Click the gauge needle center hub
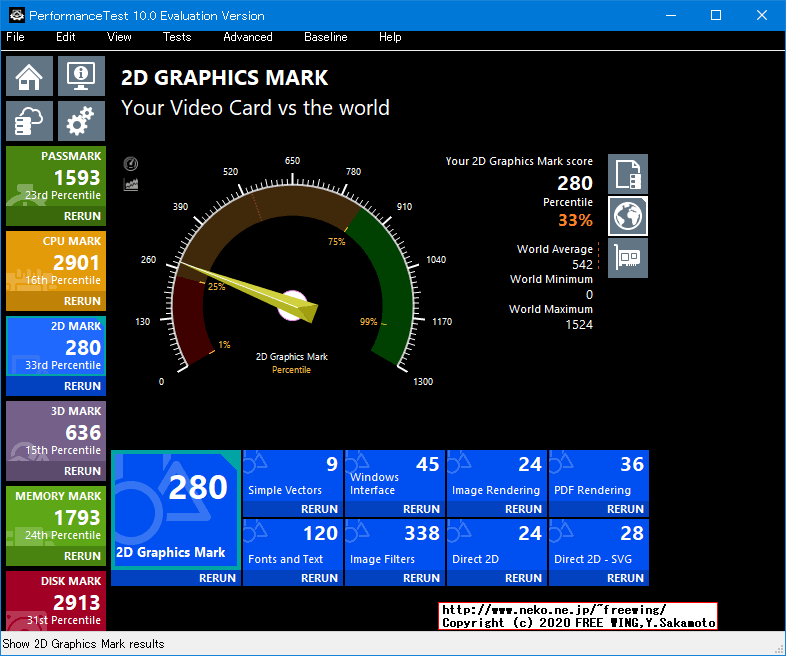 click(x=293, y=305)
